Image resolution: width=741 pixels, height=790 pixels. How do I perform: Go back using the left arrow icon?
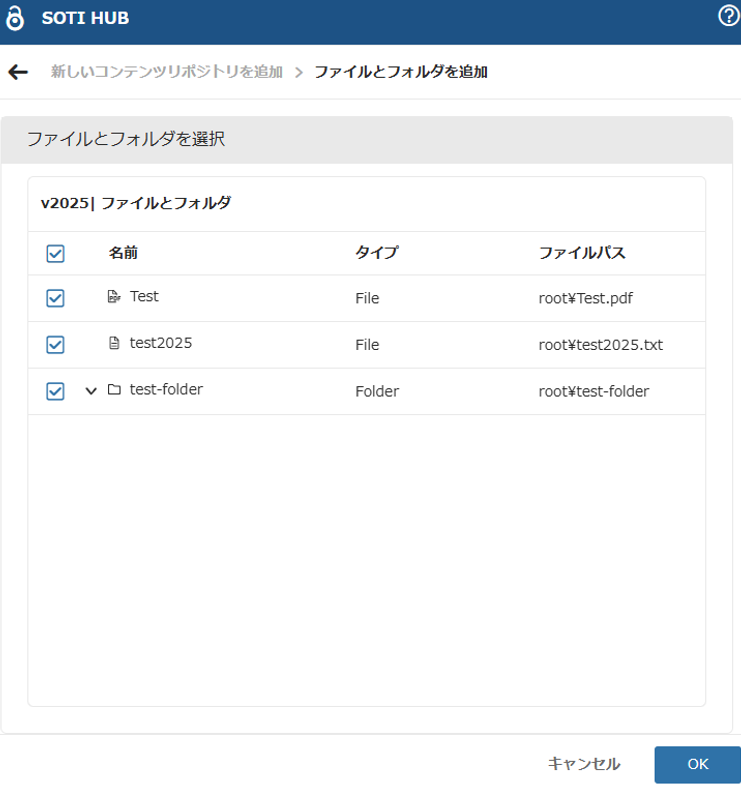18,72
